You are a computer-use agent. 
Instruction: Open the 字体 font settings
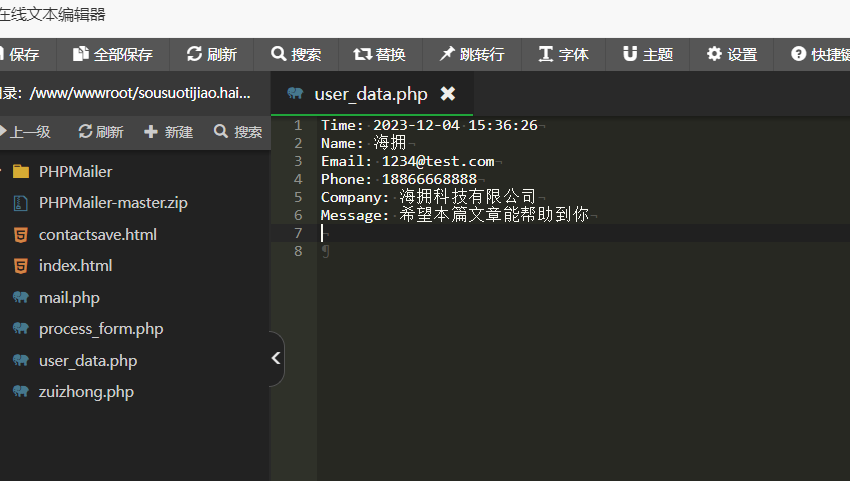563,54
